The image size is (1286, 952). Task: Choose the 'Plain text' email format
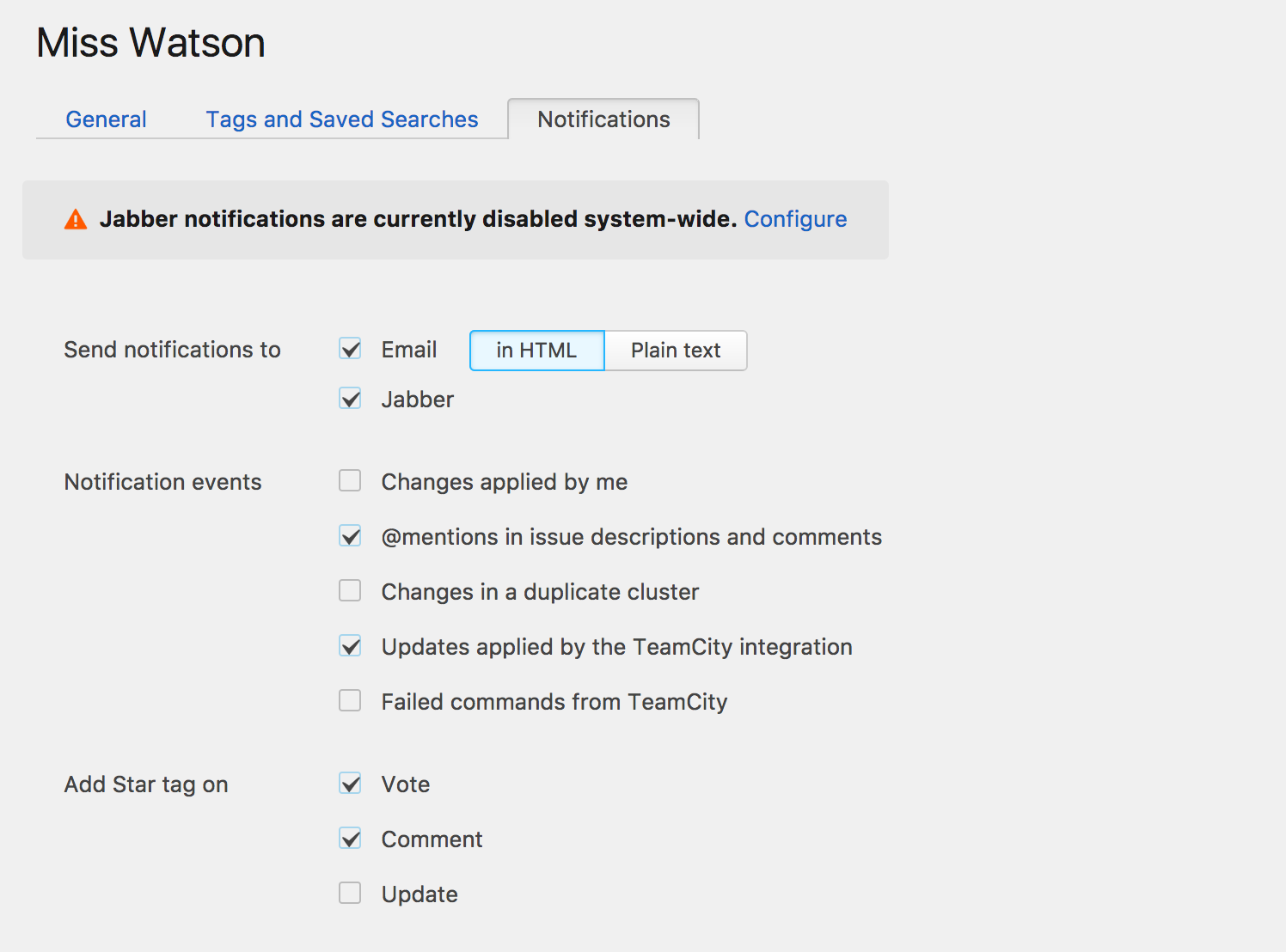point(676,351)
